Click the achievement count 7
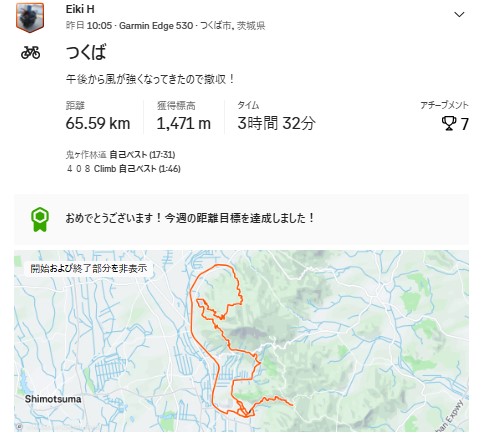This screenshot has height=433, width=483. point(465,124)
